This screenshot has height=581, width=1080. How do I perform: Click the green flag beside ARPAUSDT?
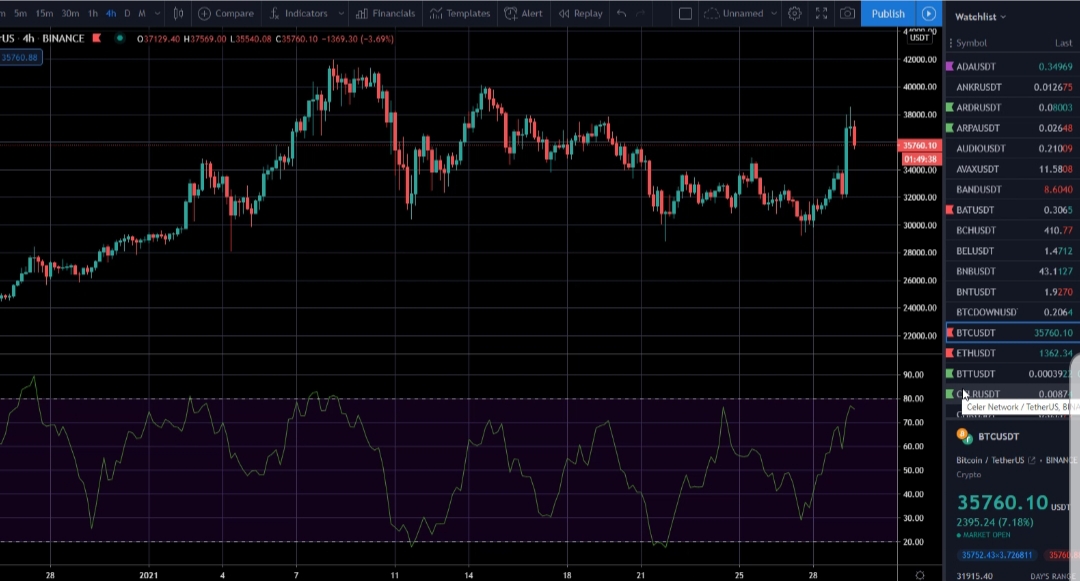(950, 128)
